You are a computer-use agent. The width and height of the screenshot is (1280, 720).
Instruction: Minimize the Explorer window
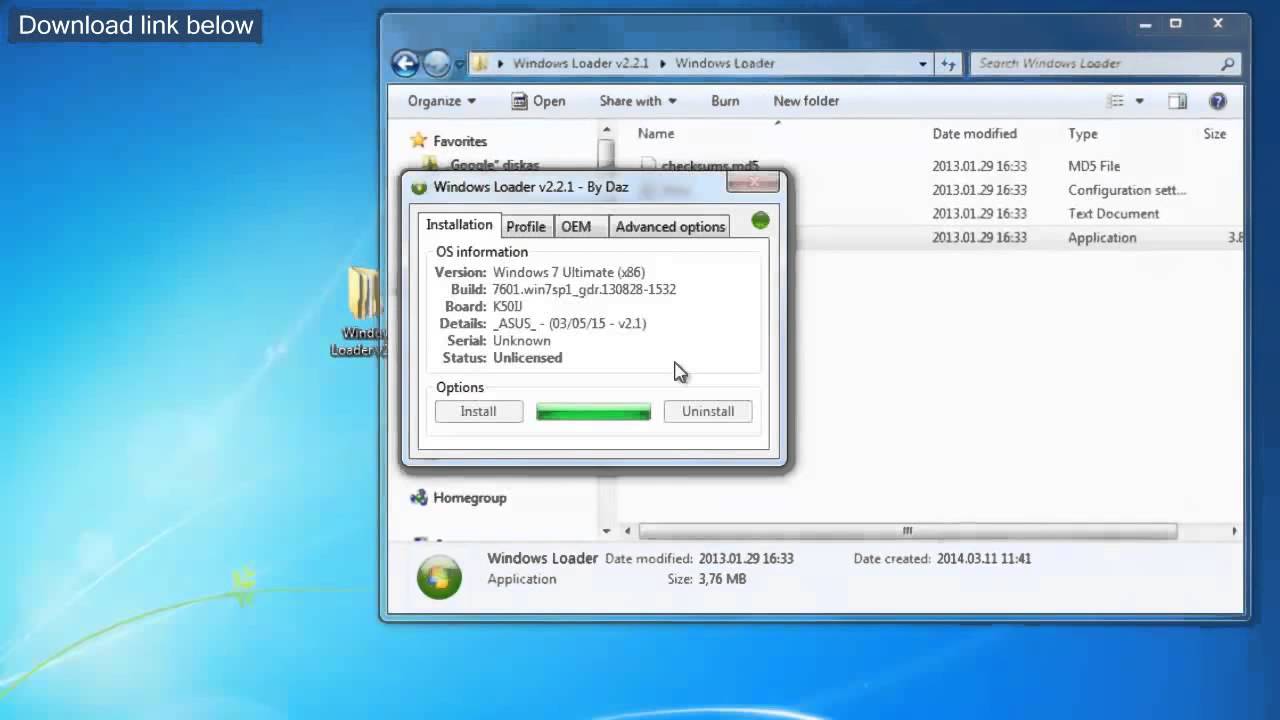pyautogui.click(x=1146, y=23)
